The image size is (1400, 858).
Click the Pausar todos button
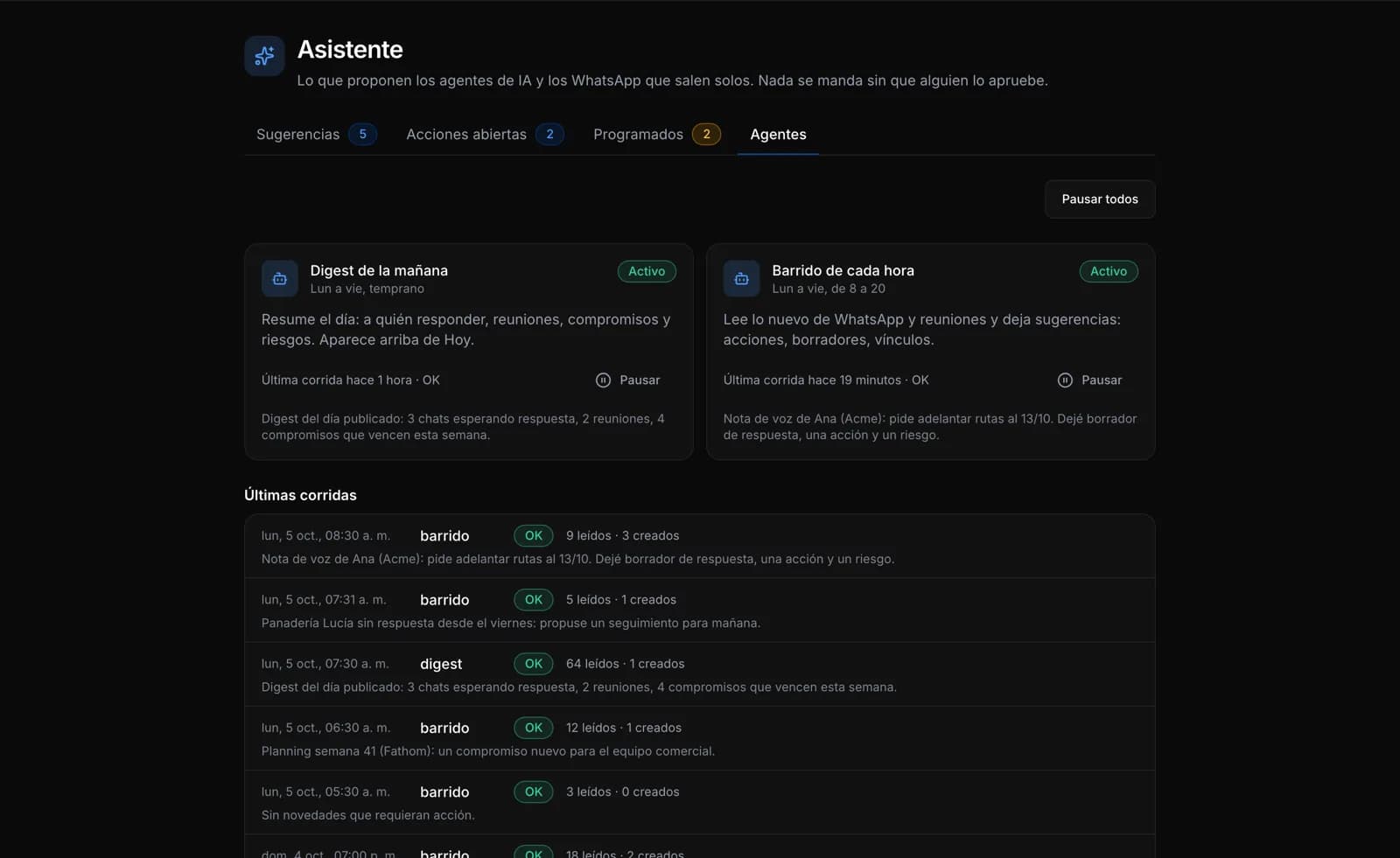pos(1100,199)
